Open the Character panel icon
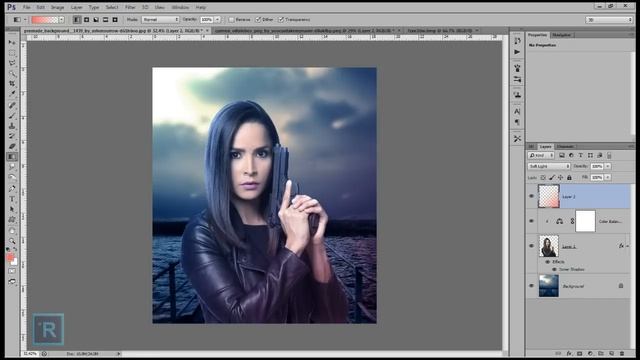The image size is (640, 360). click(x=517, y=111)
